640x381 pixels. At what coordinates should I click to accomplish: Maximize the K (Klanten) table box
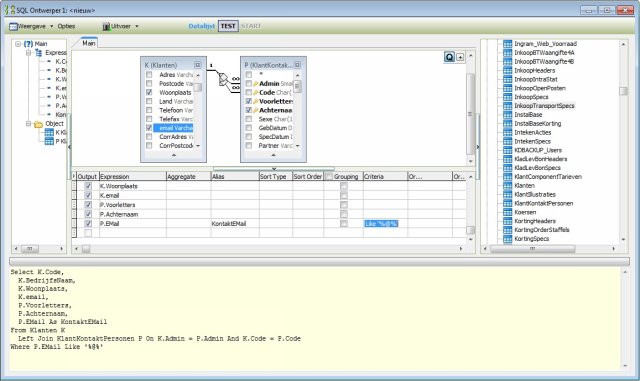[x=198, y=65]
